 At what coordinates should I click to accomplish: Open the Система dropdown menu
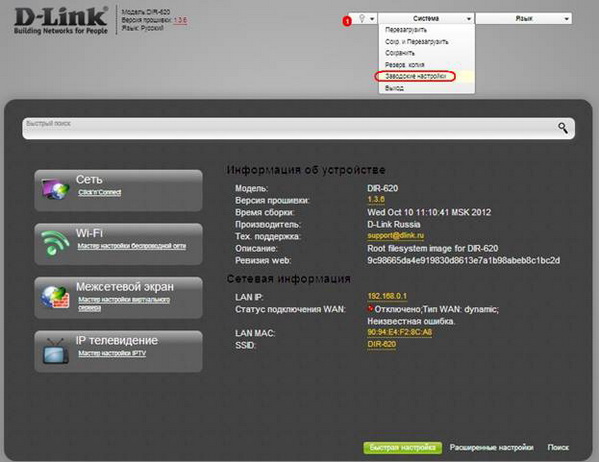pos(426,18)
